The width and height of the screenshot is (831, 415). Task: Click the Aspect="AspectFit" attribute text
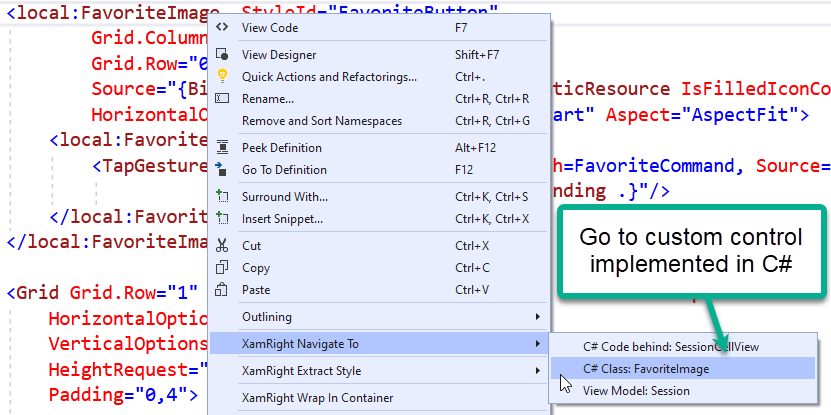tap(702, 114)
